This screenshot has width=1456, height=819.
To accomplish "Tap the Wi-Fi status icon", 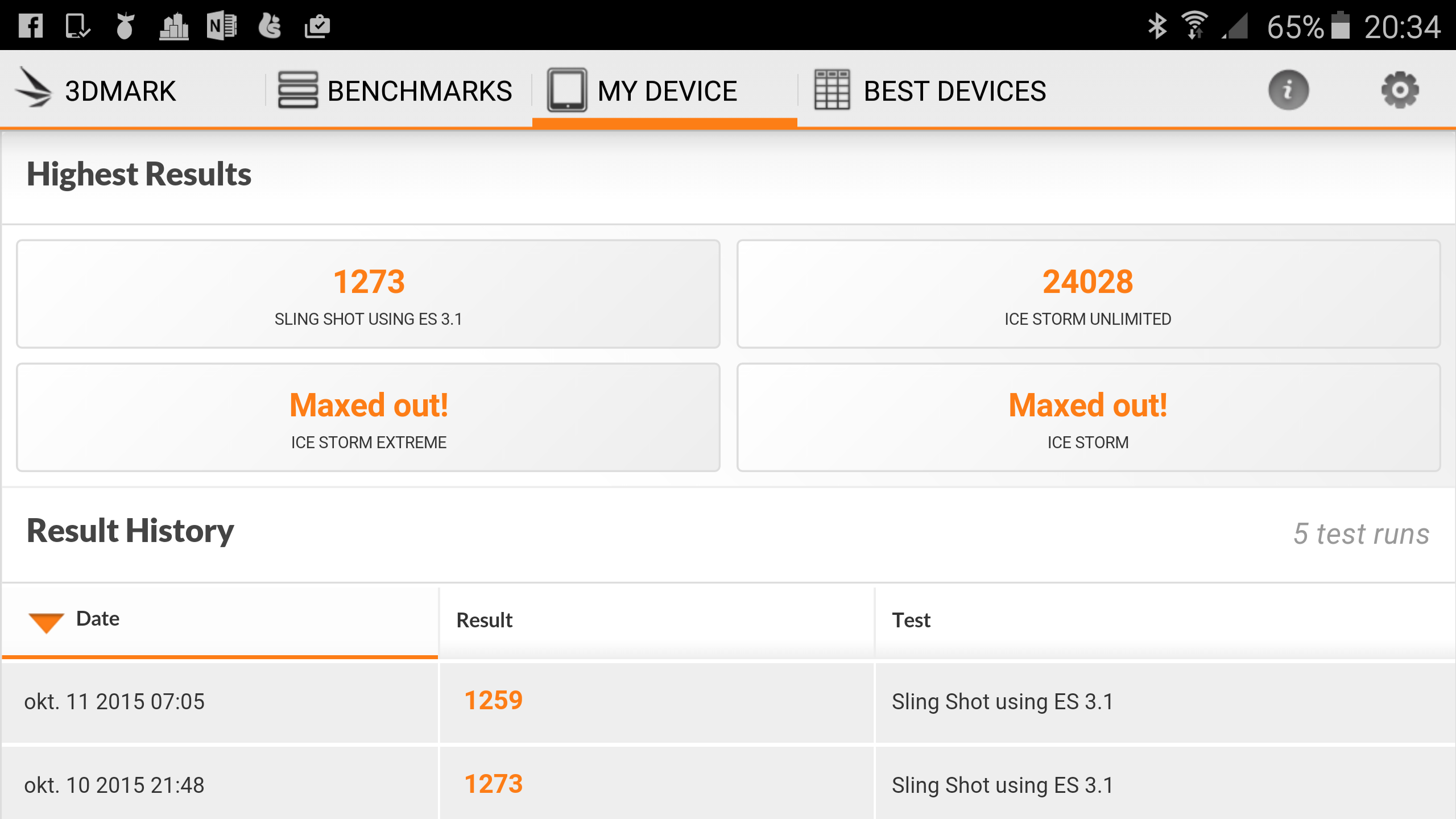I will click(1195, 26).
